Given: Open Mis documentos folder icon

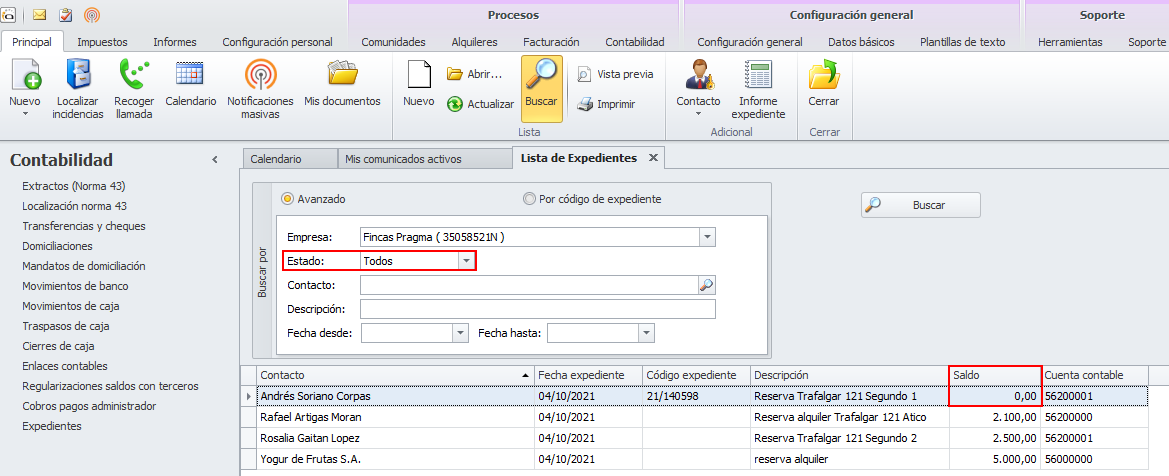Looking at the screenshot, I should pyautogui.click(x=342, y=77).
